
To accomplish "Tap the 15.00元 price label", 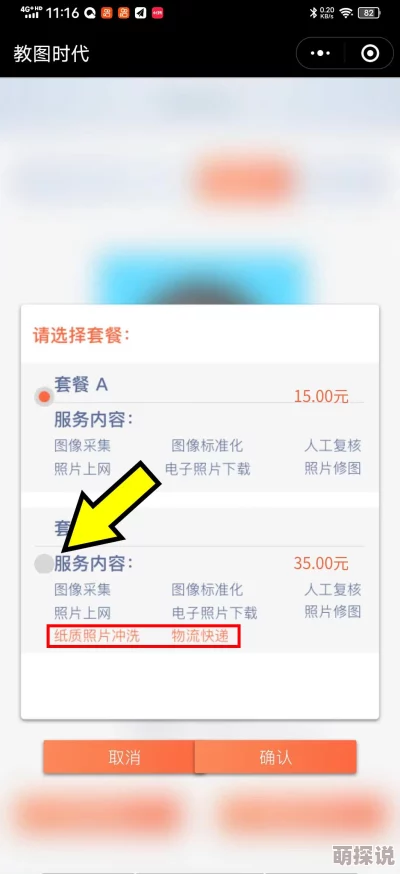I will (x=321, y=396).
